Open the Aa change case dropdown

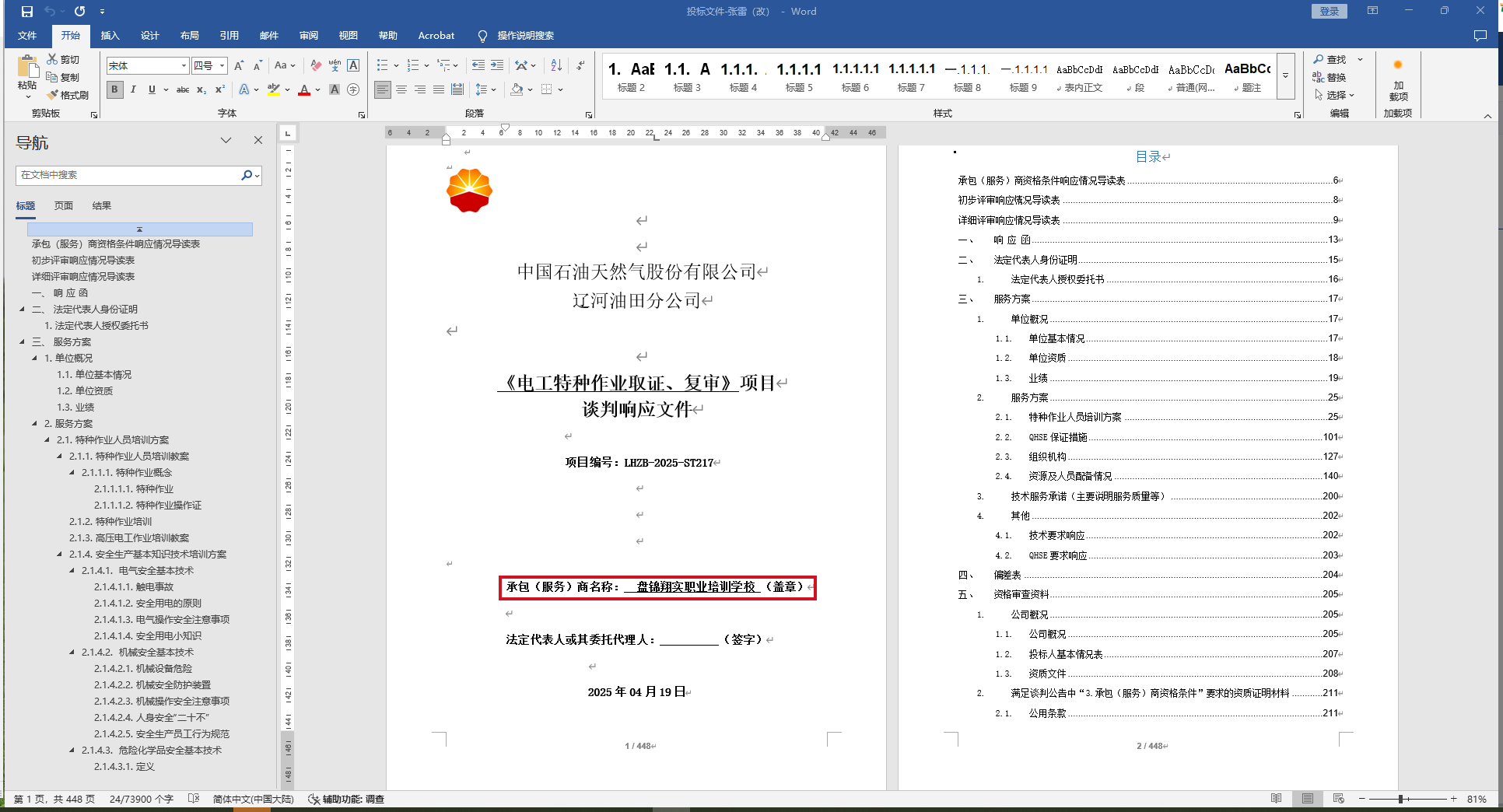[x=285, y=66]
